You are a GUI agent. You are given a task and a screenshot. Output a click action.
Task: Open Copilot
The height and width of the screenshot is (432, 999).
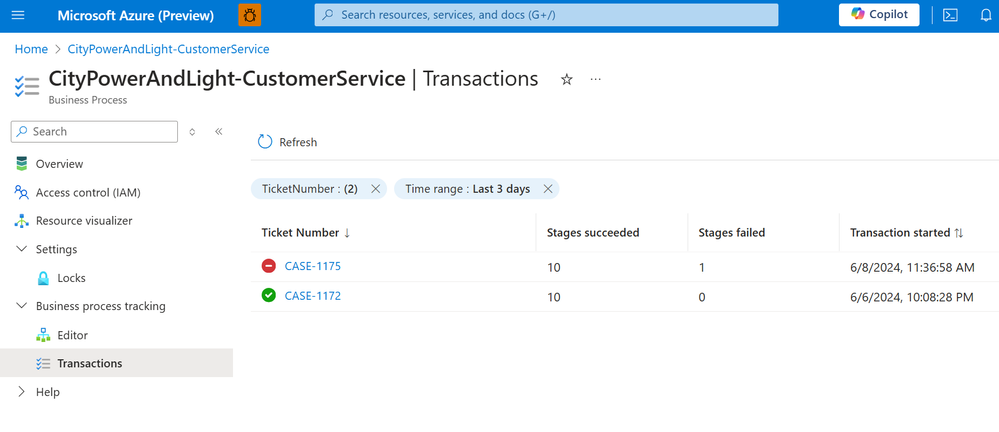(x=879, y=15)
